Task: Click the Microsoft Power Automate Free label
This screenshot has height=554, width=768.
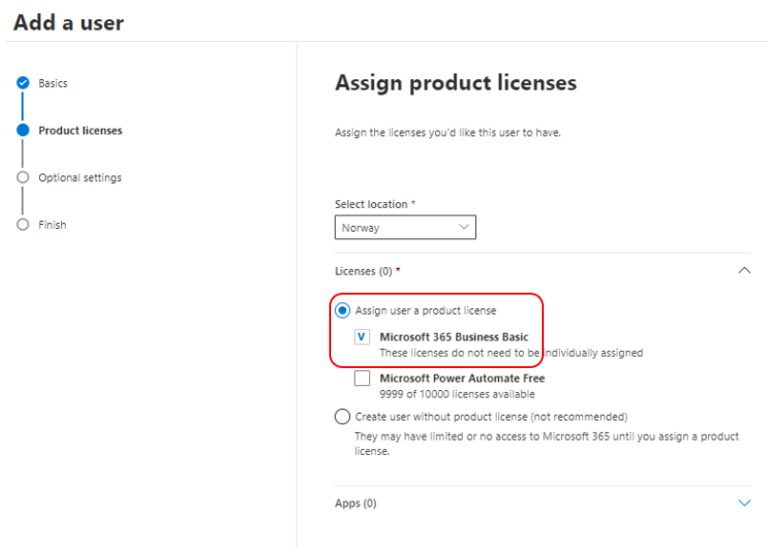Action: 462,378
